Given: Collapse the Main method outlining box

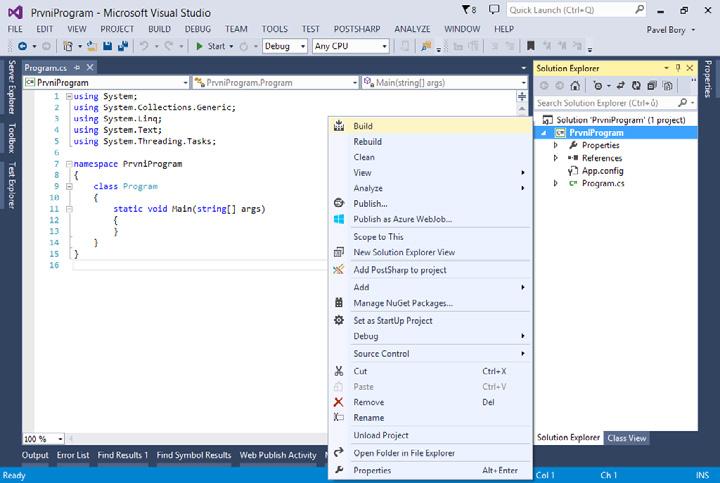Looking at the screenshot, I should tap(68, 209).
